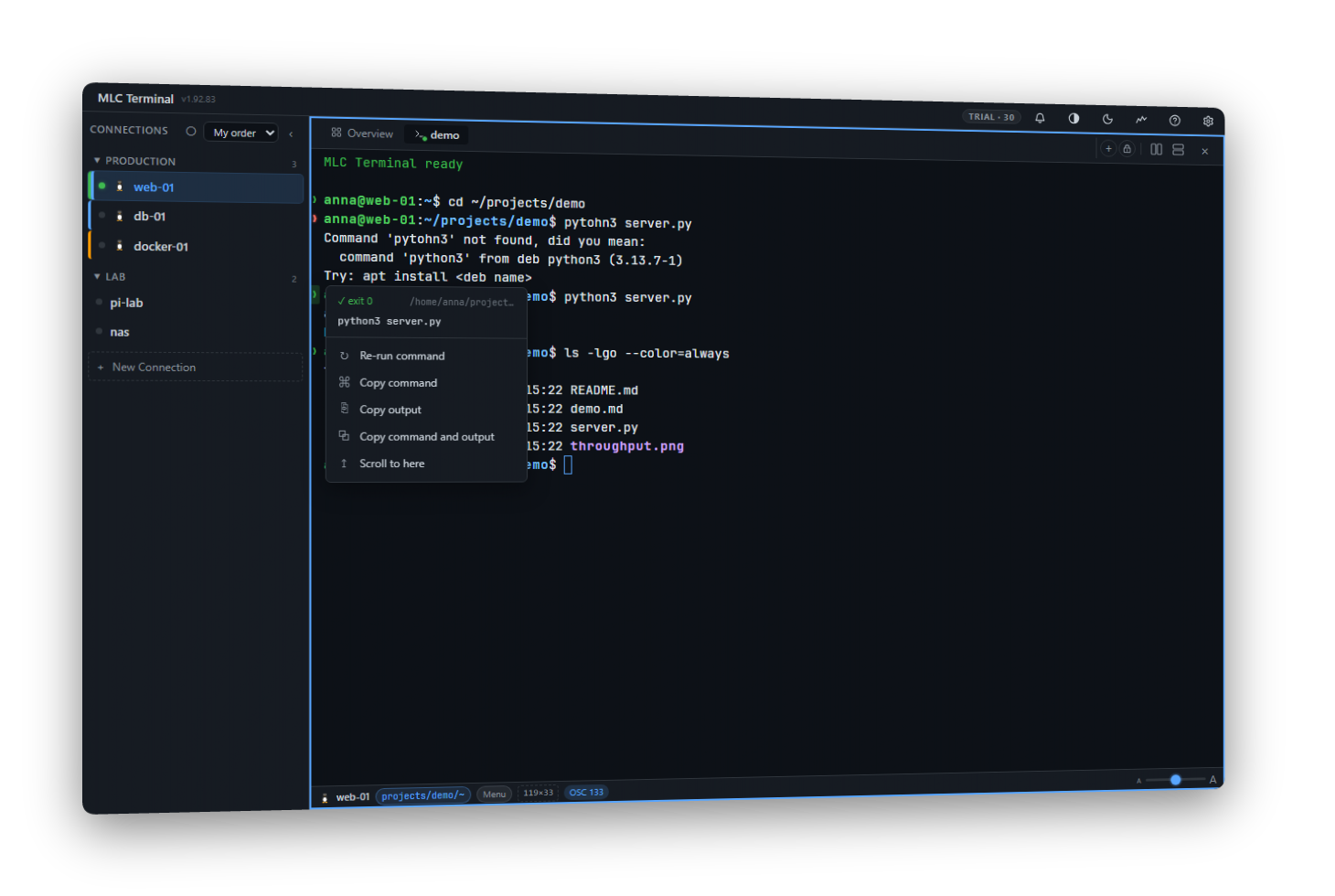Choose Scroll to here from the context menu
This screenshot has width=1335, height=896.
click(x=426, y=464)
